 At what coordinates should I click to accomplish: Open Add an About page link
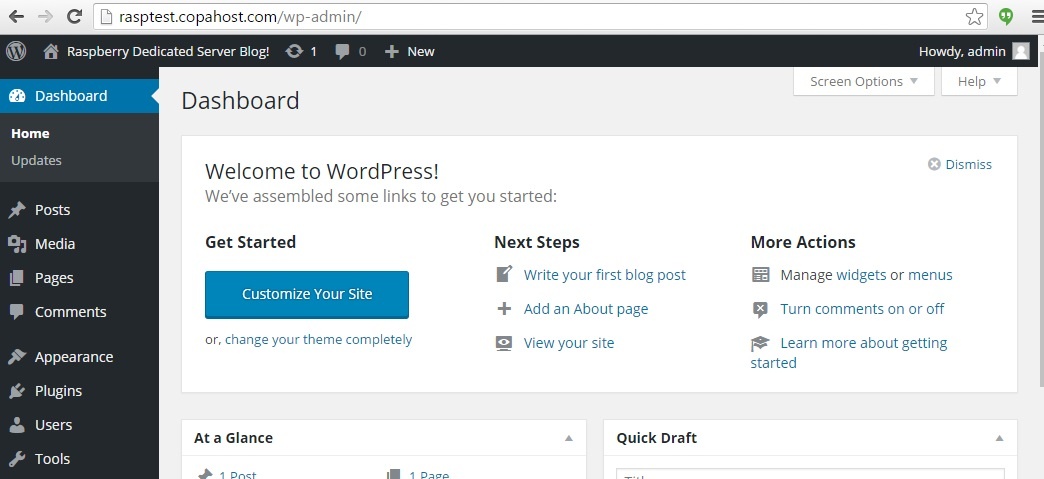pos(586,309)
